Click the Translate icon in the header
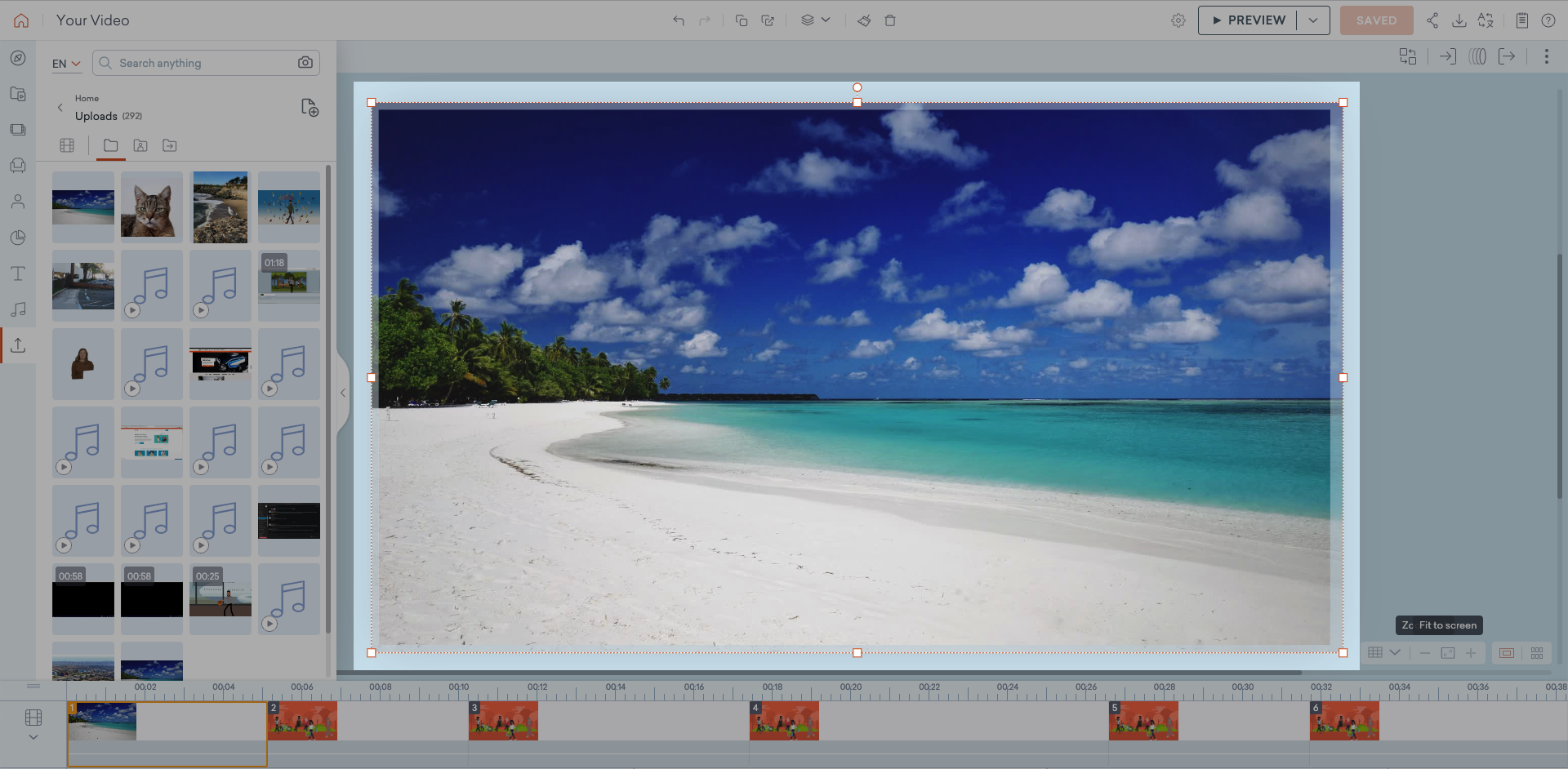This screenshot has height=769, width=1568. (x=1486, y=20)
